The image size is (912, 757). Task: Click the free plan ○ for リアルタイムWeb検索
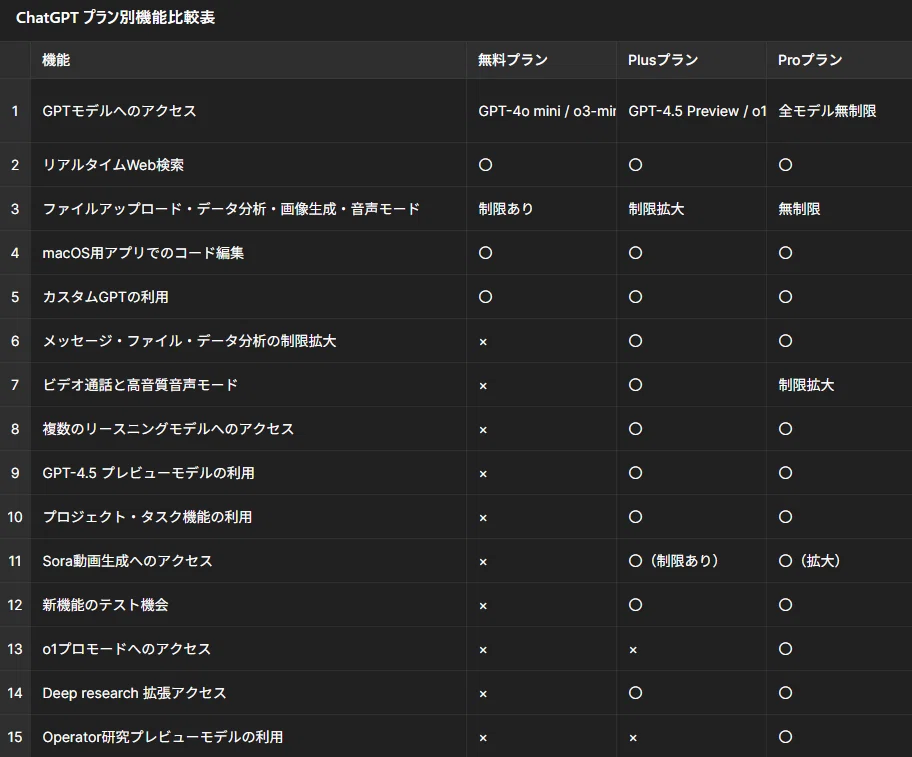click(x=485, y=165)
